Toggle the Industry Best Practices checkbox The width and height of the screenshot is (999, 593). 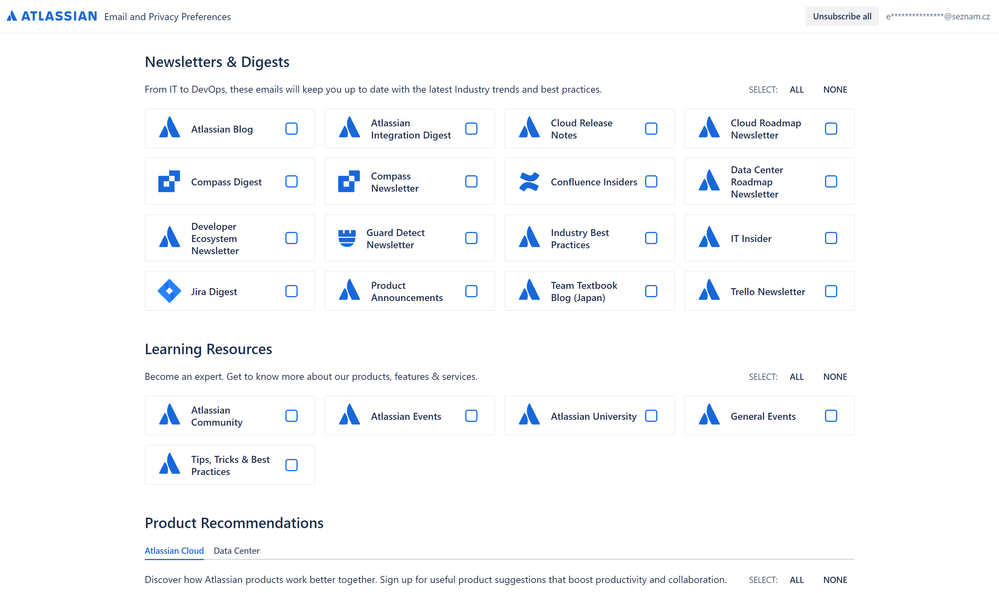pyautogui.click(x=650, y=238)
